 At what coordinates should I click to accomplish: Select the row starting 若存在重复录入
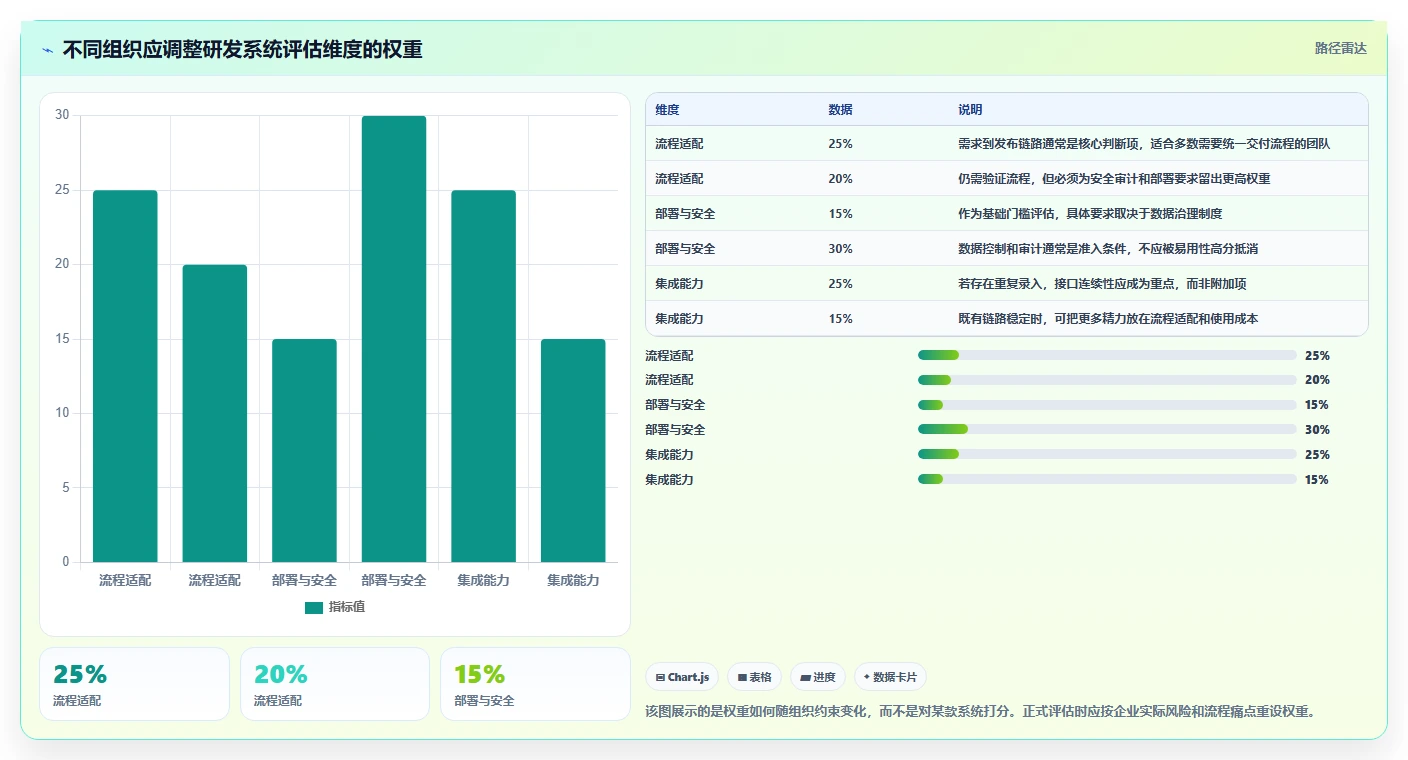[x=1007, y=283]
